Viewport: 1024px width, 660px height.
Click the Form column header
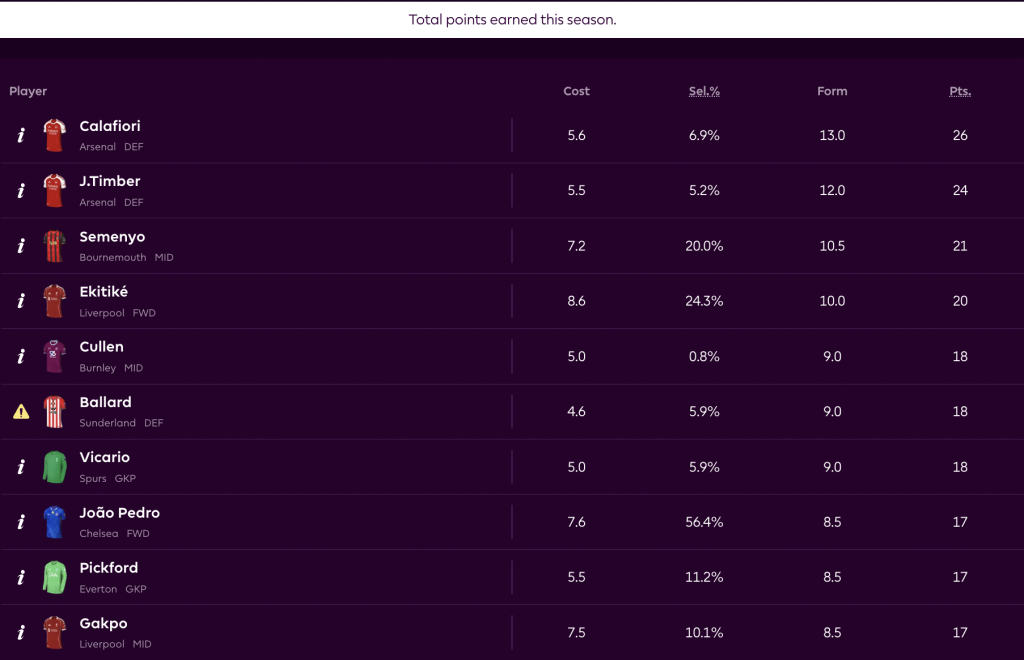point(832,91)
